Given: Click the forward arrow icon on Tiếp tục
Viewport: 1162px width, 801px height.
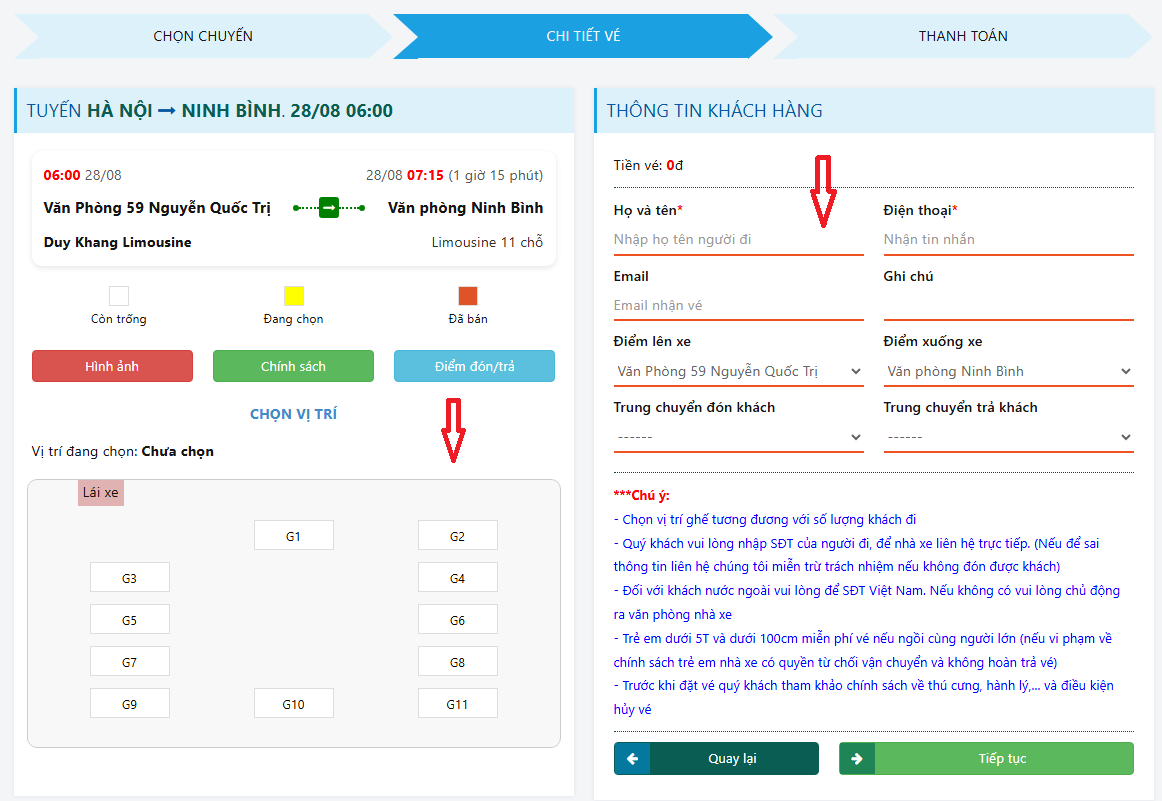Looking at the screenshot, I should (857, 759).
